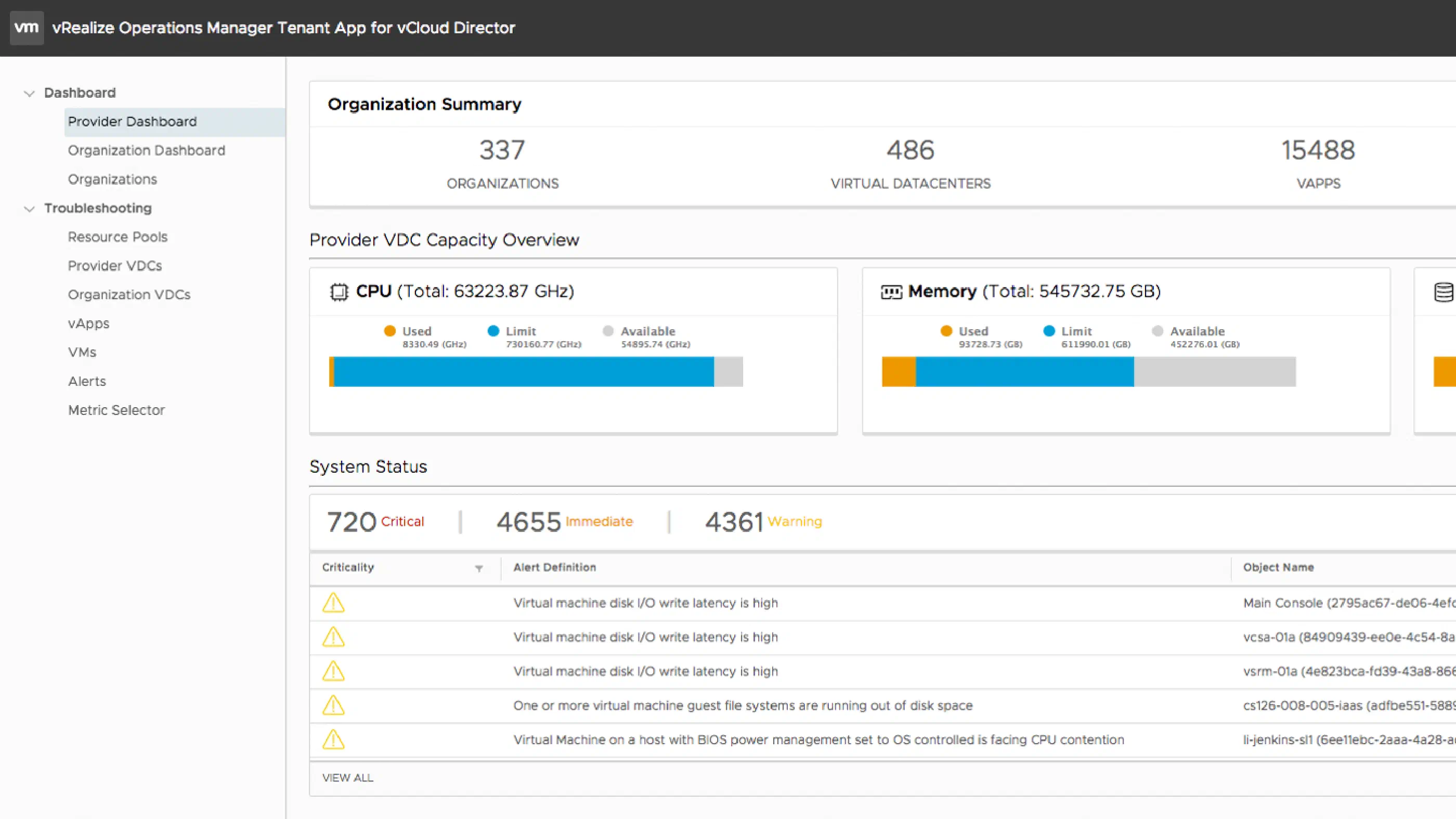The height and width of the screenshot is (819, 1456).
Task: Open the Metric Selector page
Action: pos(116,410)
